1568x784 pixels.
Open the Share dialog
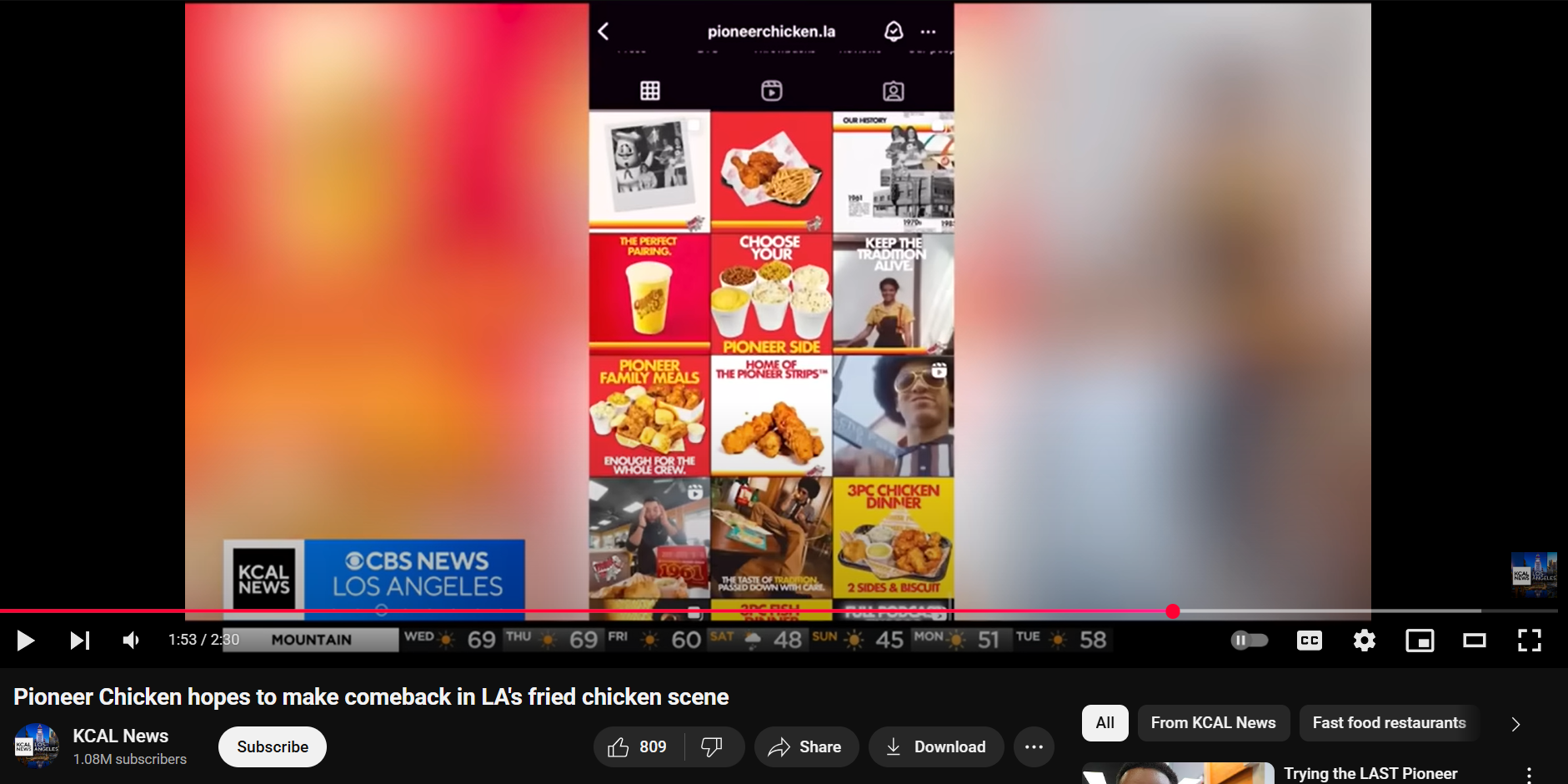(x=806, y=747)
